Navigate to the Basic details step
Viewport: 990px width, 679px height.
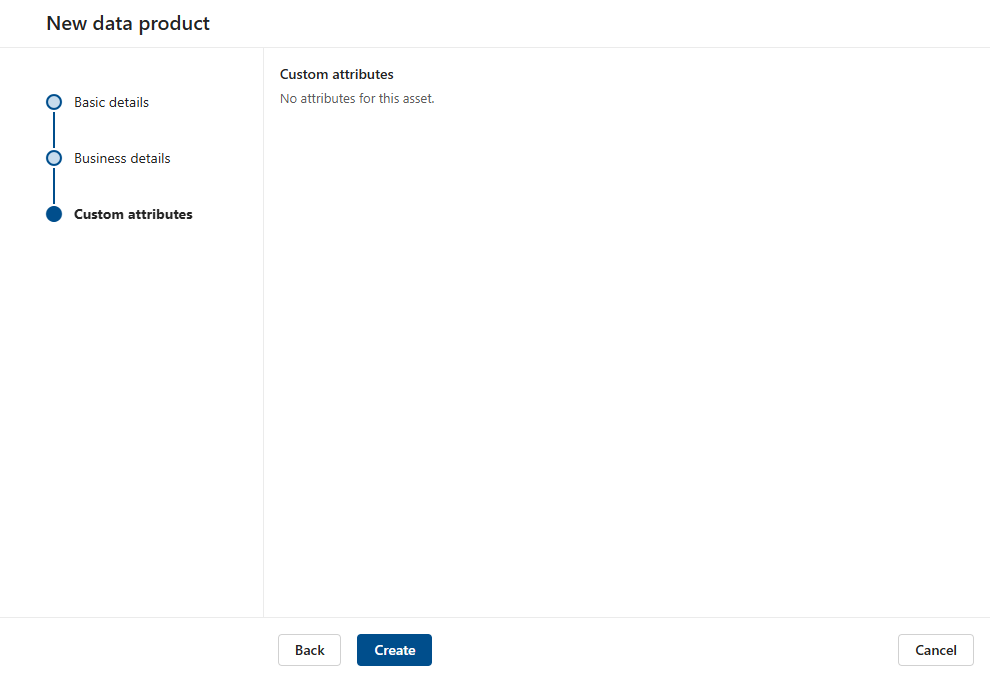click(x=111, y=102)
